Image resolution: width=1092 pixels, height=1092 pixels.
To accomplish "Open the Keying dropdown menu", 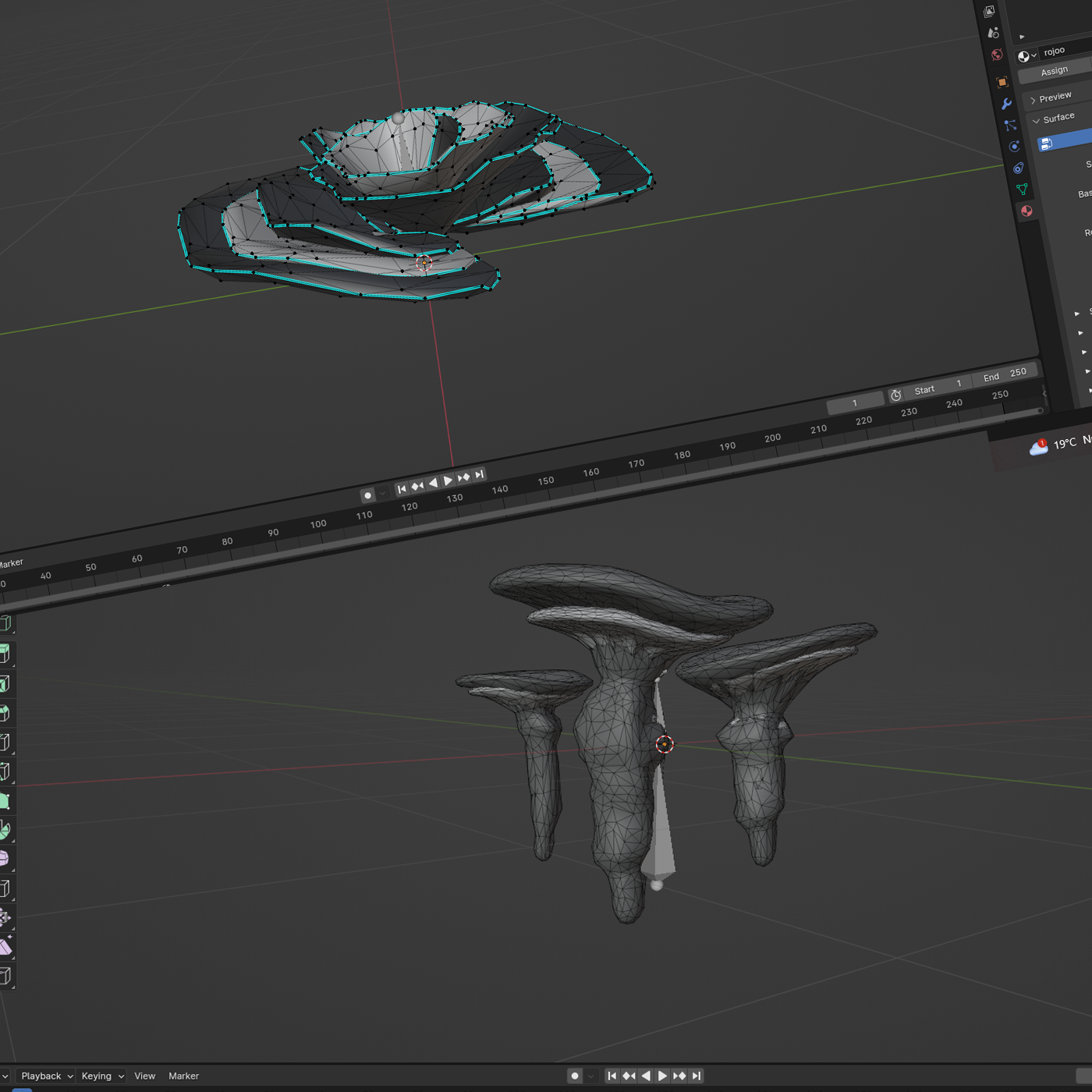I will tap(101, 1076).
